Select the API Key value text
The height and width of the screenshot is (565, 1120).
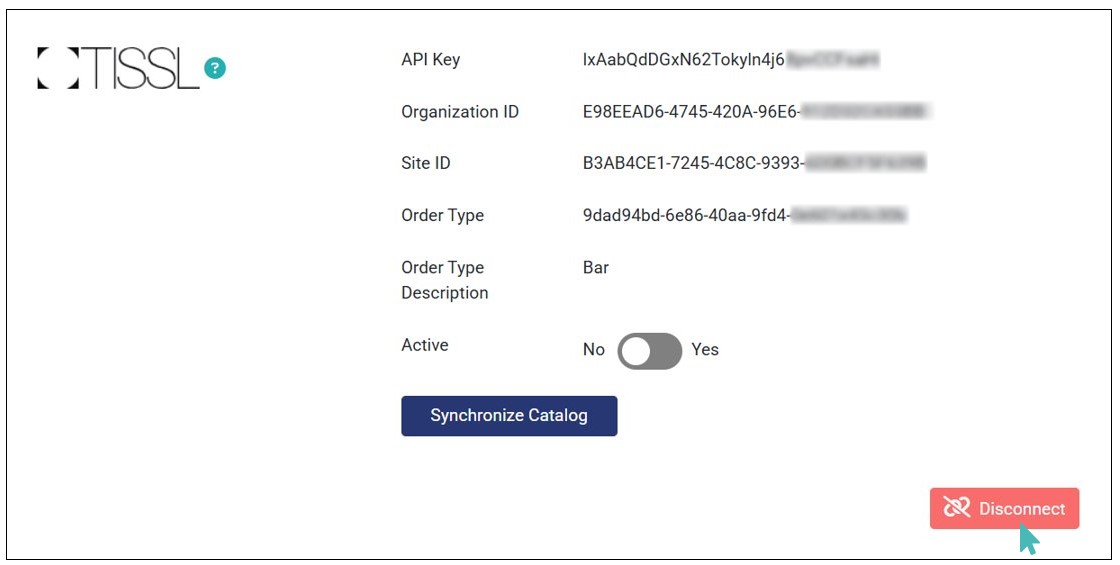point(684,60)
